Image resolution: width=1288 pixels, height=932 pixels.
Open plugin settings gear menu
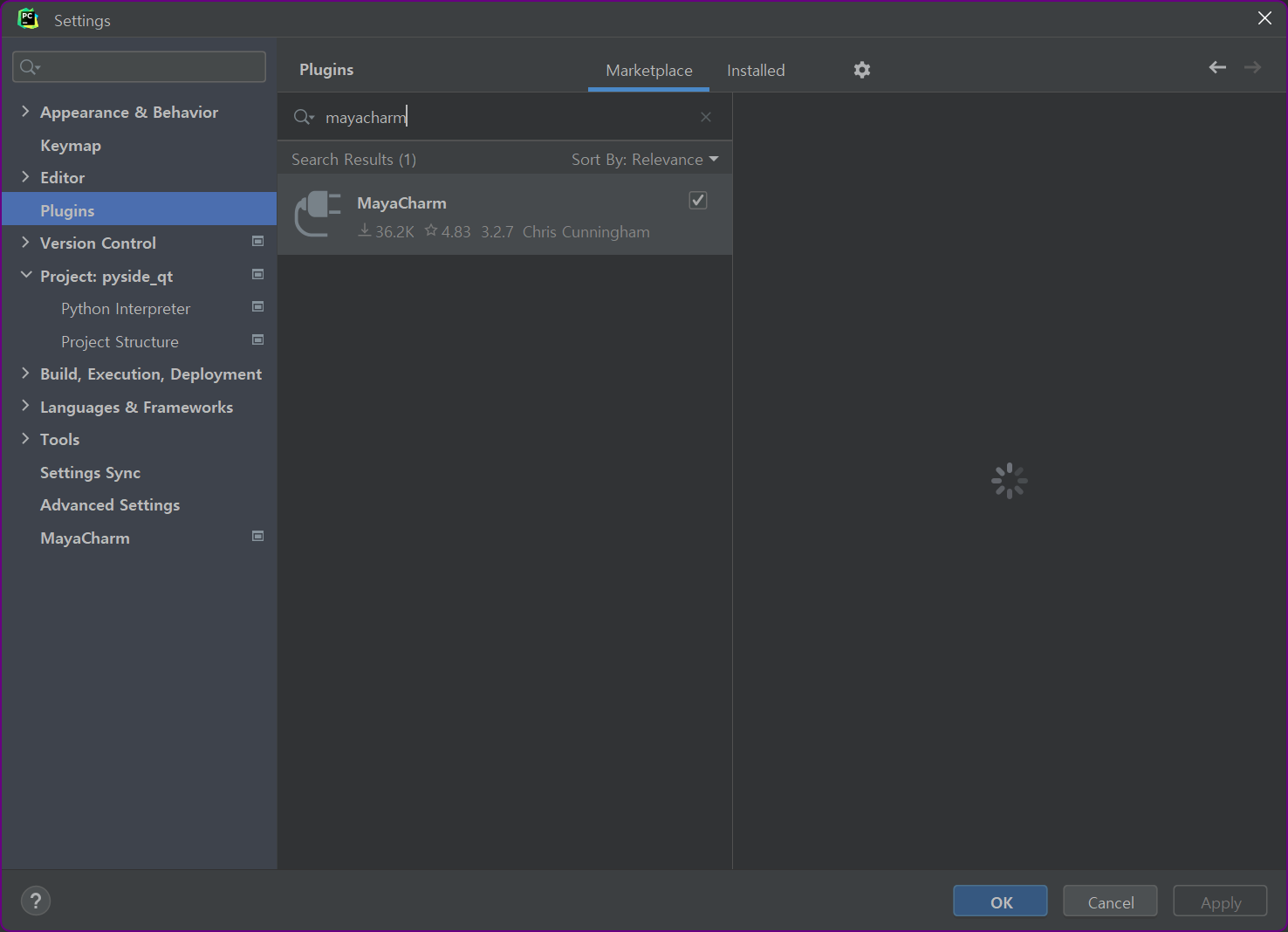(862, 70)
